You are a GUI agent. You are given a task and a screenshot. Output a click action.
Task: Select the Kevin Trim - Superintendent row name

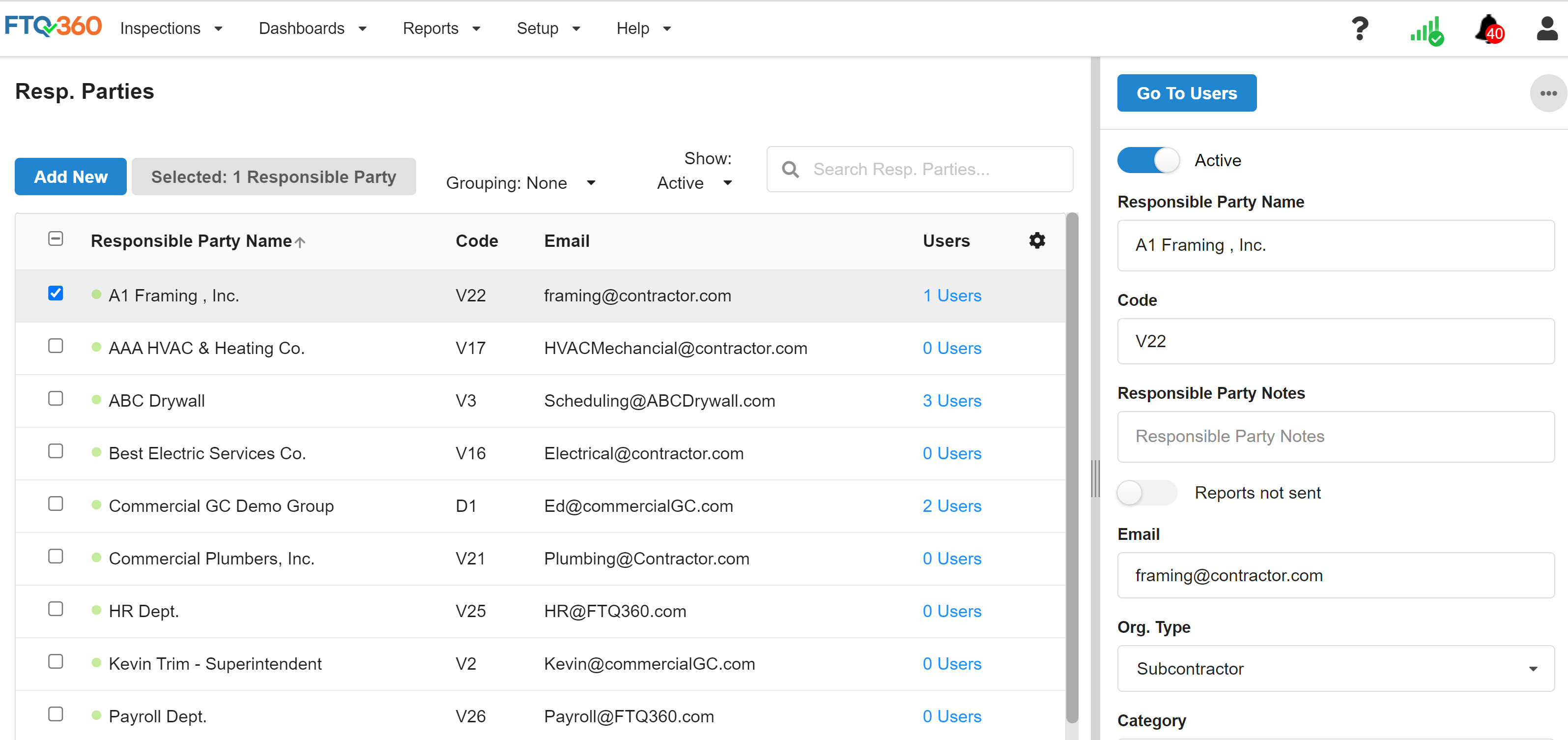[x=215, y=664]
